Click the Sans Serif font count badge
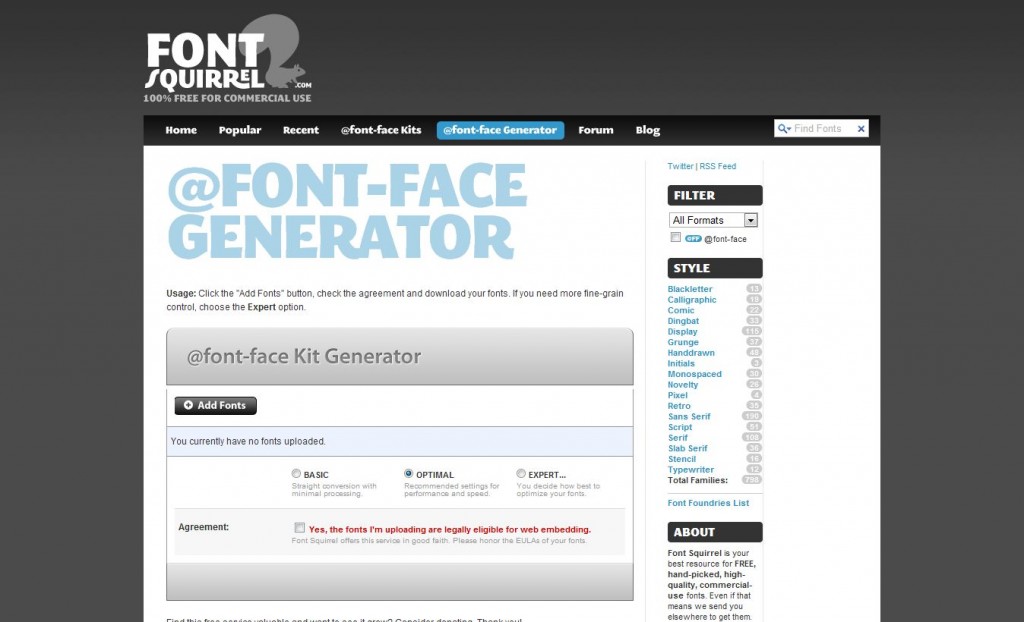The image size is (1024, 622). (752, 416)
